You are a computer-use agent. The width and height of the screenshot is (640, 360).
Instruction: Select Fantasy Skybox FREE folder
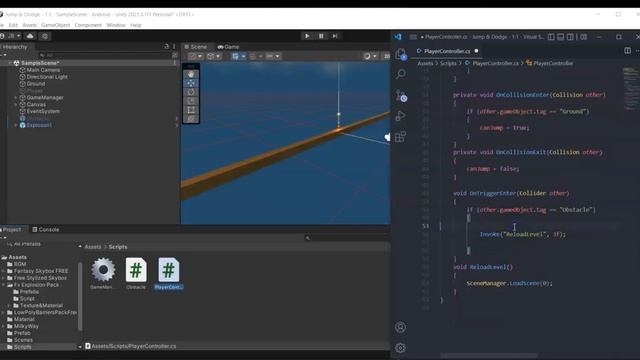coord(41,271)
